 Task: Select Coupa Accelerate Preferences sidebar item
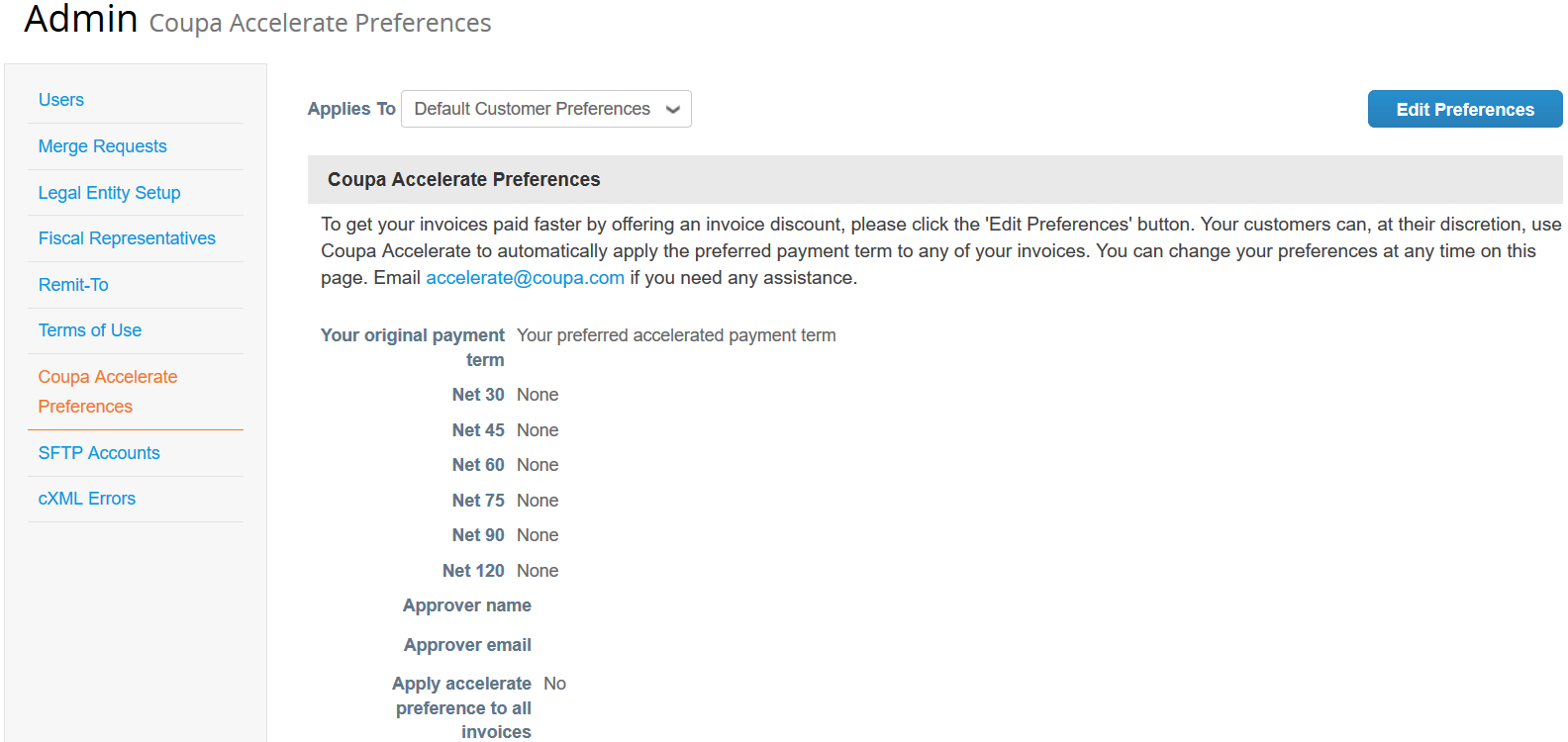[x=108, y=392]
